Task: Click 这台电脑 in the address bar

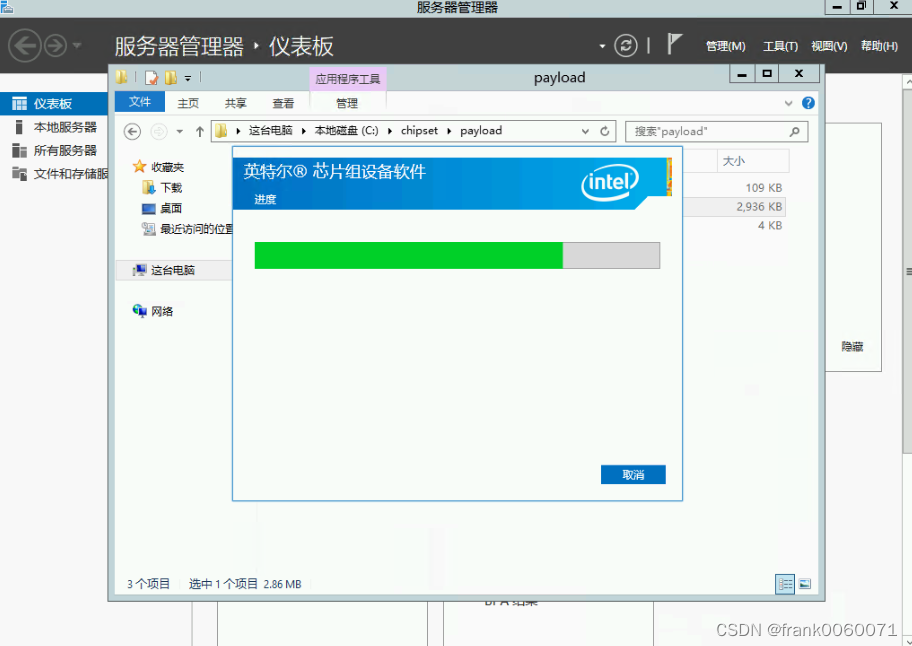Action: pos(270,131)
